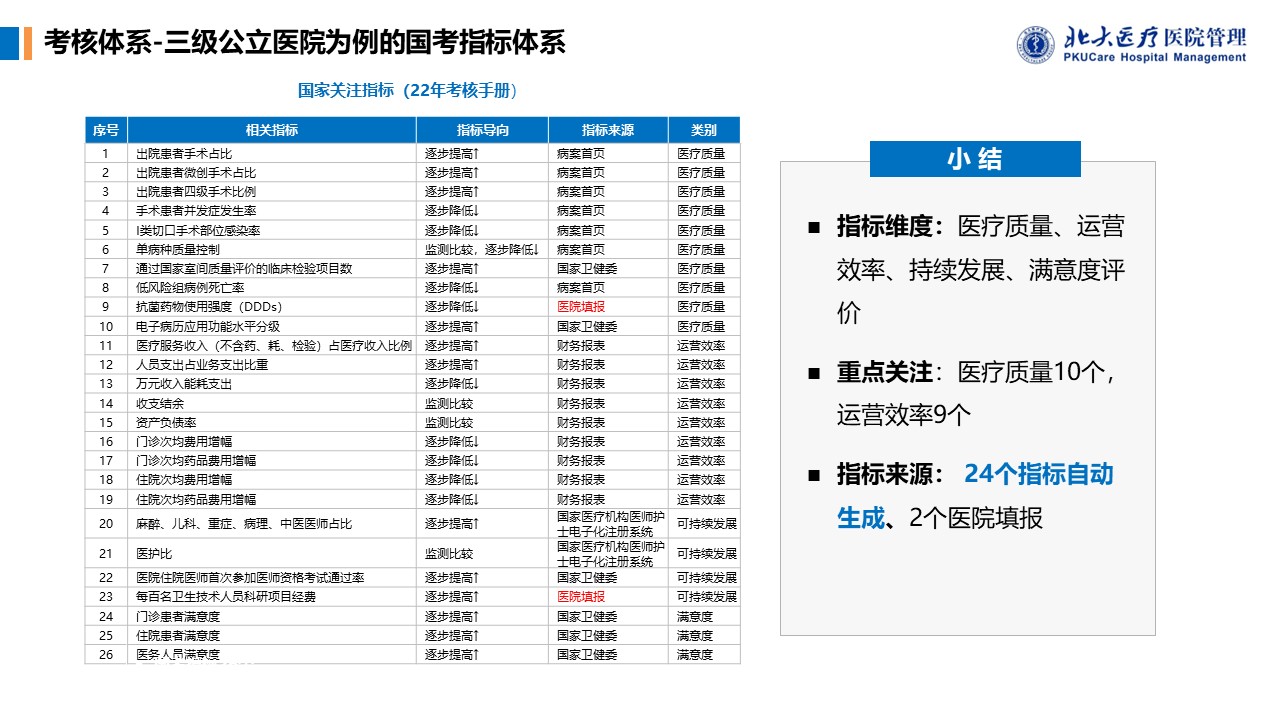Click the '北大医疗医院管理' logo text

pos(1155,38)
